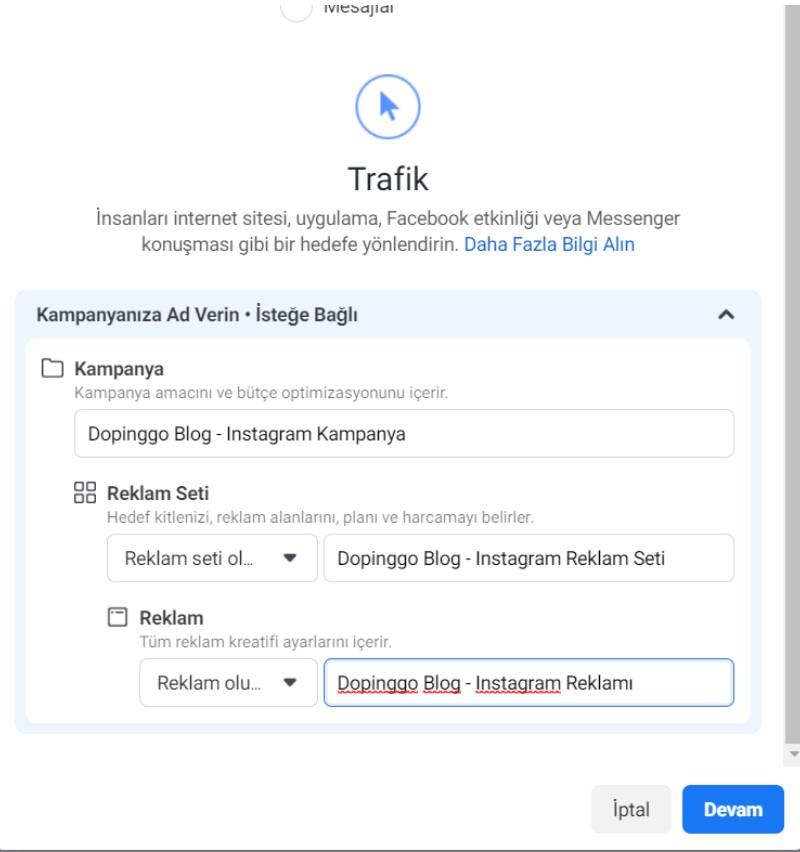The height and width of the screenshot is (852, 800).
Task: Click the scrollbar down arrow
Action: coord(793,754)
